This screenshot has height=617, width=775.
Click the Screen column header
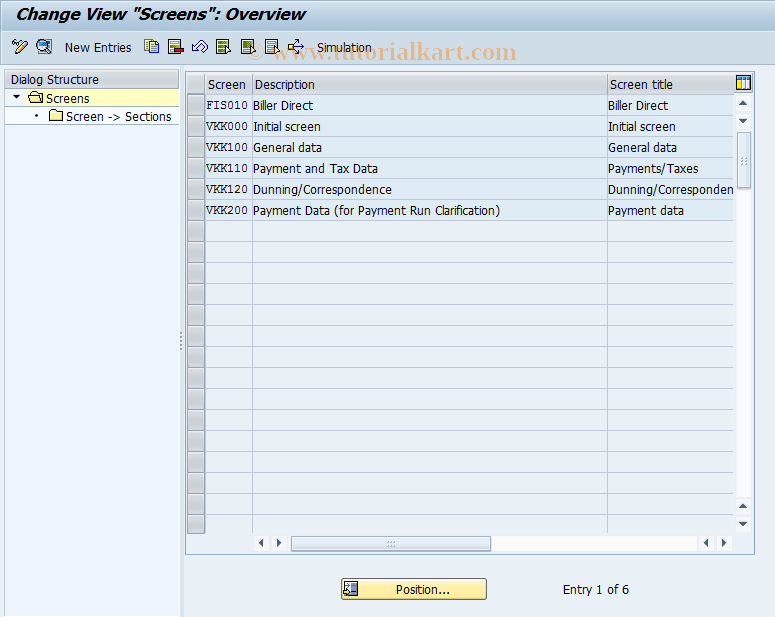[x=229, y=85]
